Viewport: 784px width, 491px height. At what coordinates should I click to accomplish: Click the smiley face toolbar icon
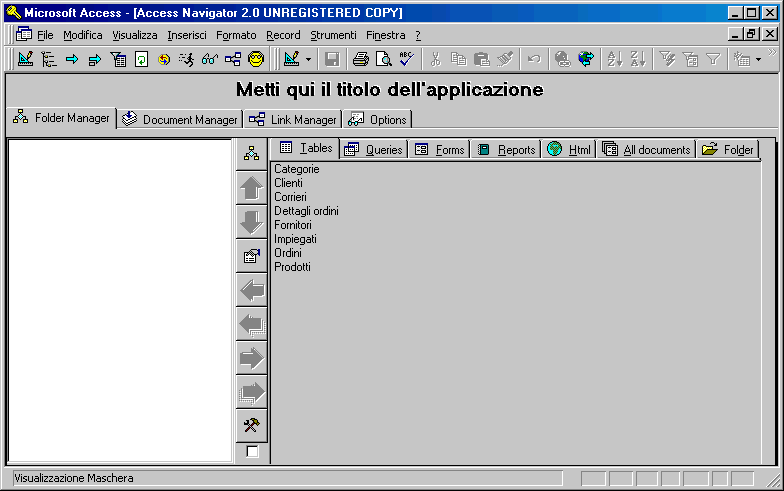point(256,59)
